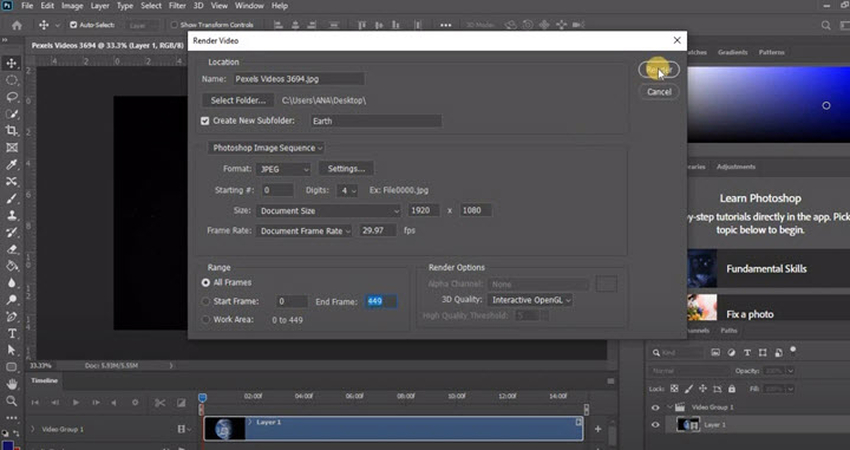Select the Horizontal Type tool
Viewport: 850px width, 450px height.
coord(11,333)
